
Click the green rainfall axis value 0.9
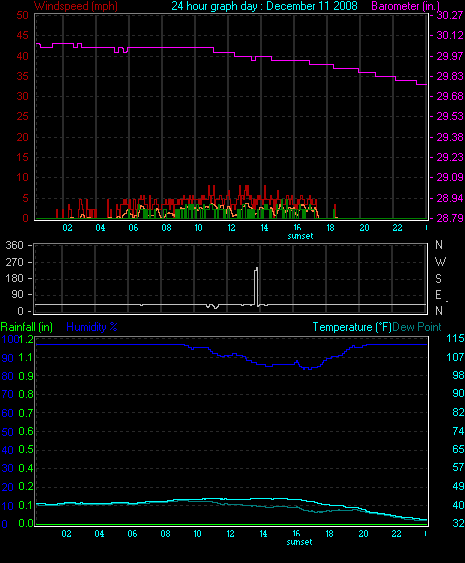pos(26,376)
